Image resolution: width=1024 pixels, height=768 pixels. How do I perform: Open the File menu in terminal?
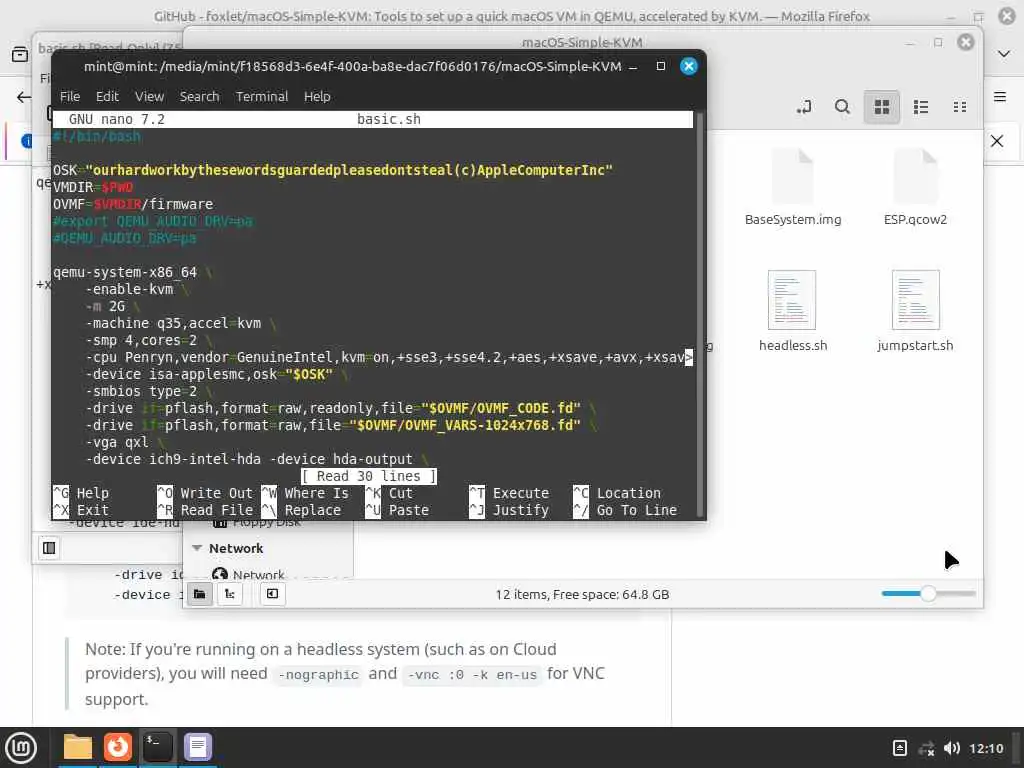[x=70, y=97]
